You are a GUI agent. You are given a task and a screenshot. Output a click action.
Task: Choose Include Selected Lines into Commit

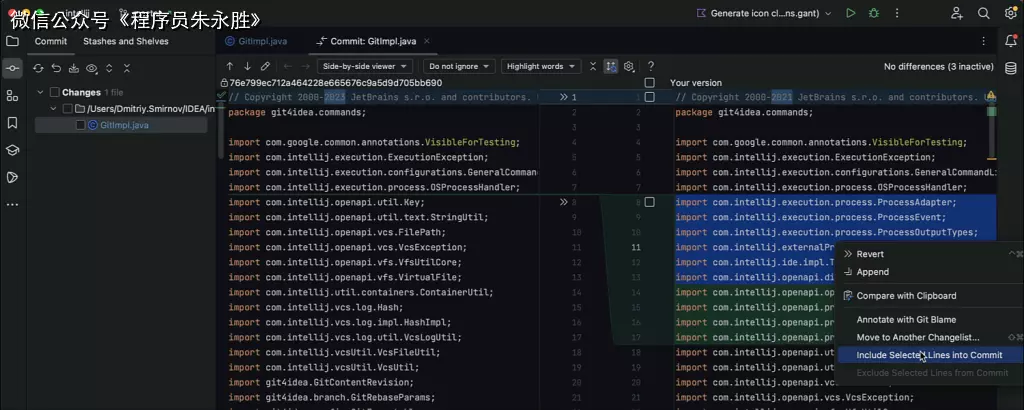[x=929, y=355]
